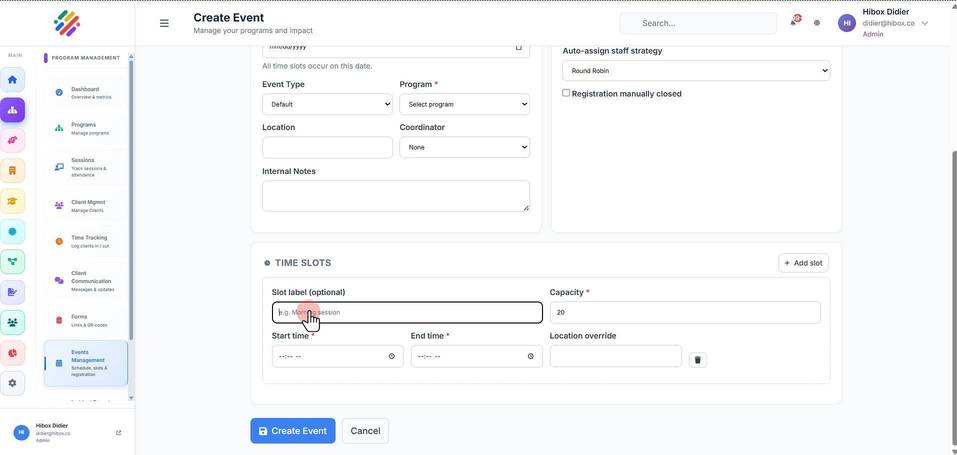Go to Dashboard in Program Management
This screenshot has width=957, height=455.
pos(85,93)
